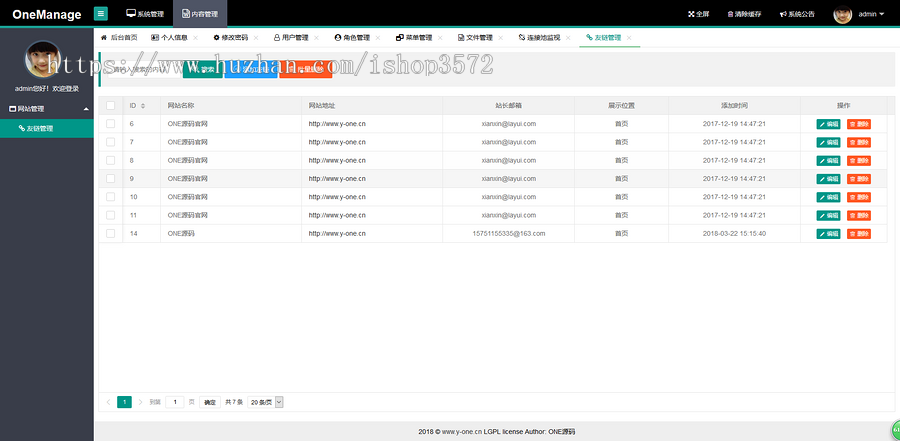The width and height of the screenshot is (900, 441).
Task: Switch to the 用户管理 tab
Action: point(291,37)
